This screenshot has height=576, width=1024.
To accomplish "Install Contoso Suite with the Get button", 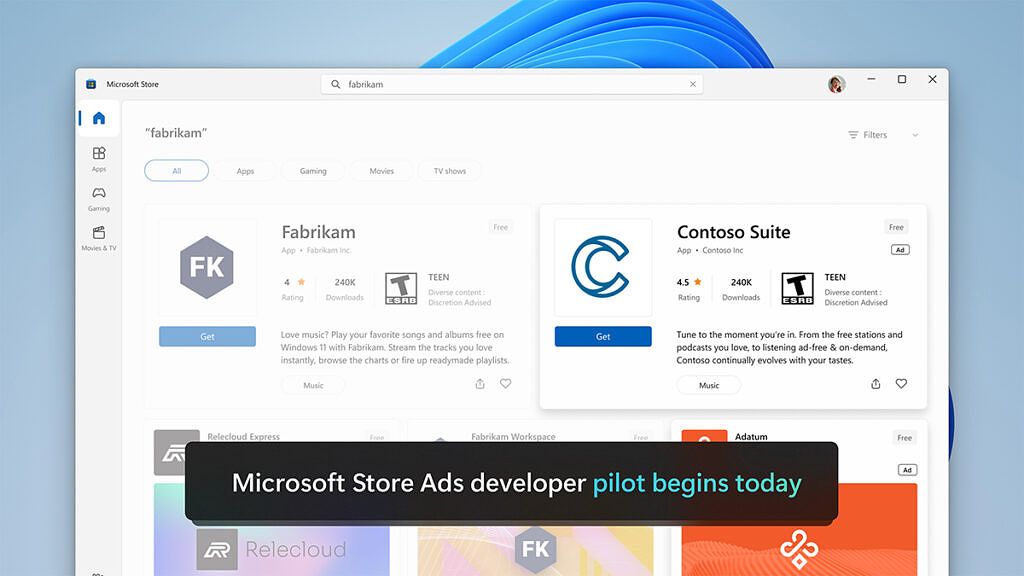I will pos(603,336).
